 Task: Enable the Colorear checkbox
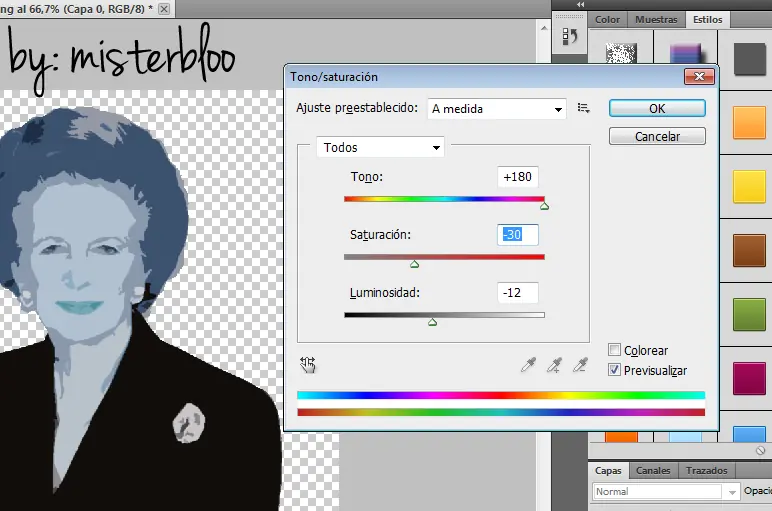pos(614,350)
